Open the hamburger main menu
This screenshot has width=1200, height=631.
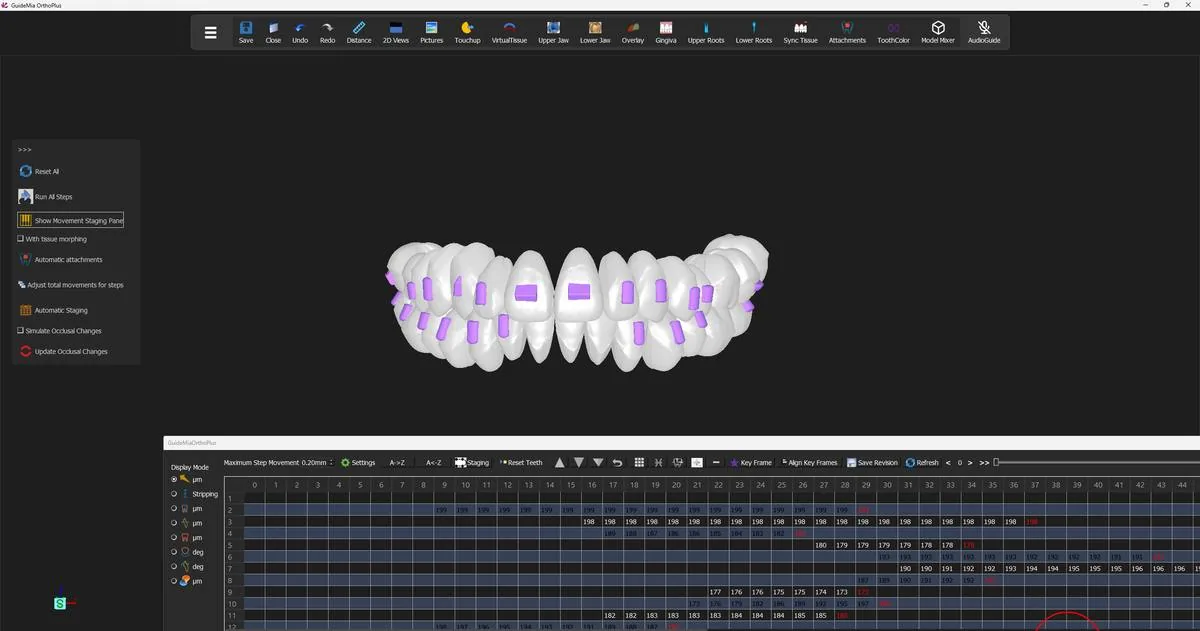click(x=210, y=32)
